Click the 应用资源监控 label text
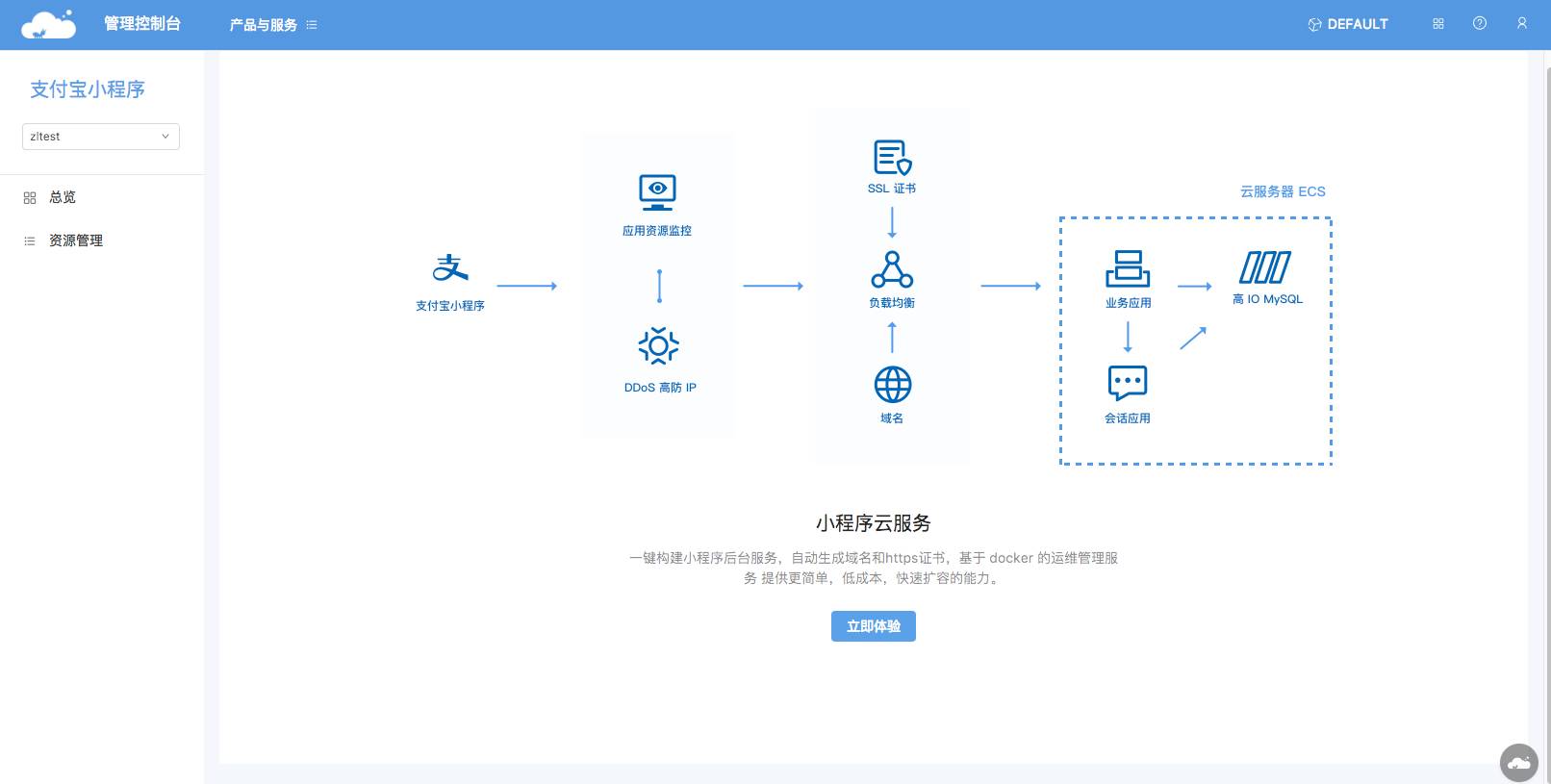 coord(657,231)
